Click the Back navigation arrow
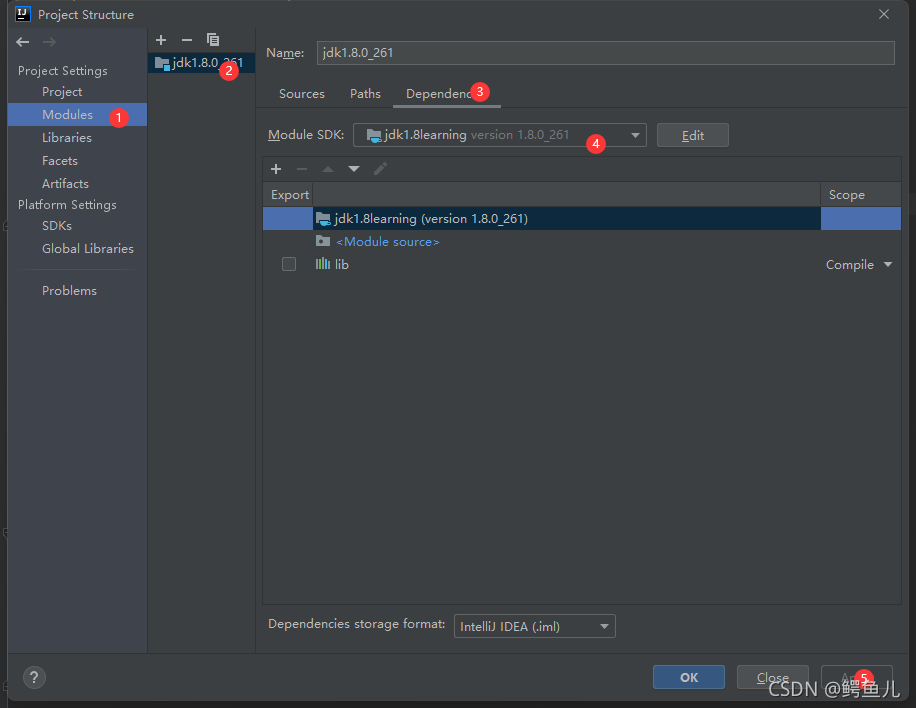The image size is (916, 708). [x=23, y=42]
